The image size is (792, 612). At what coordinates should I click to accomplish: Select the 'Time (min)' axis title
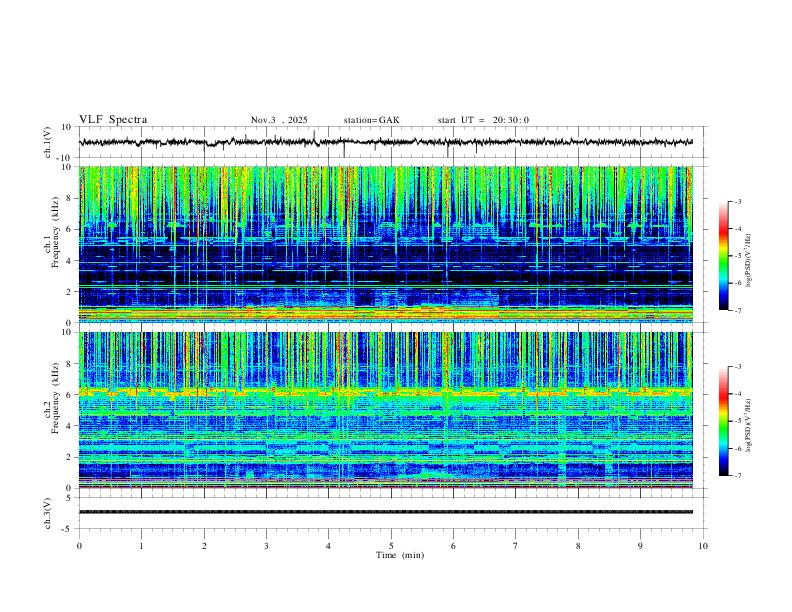[400, 555]
